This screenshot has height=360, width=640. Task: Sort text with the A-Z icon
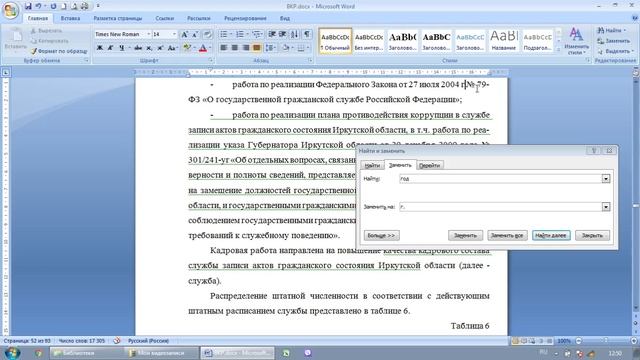click(295, 34)
